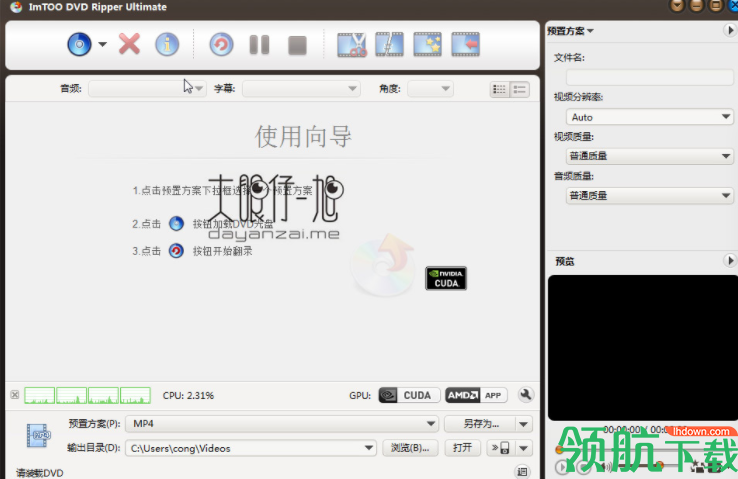Open settings with the wrench icon
Image resolution: width=738 pixels, height=479 pixels.
click(x=526, y=395)
